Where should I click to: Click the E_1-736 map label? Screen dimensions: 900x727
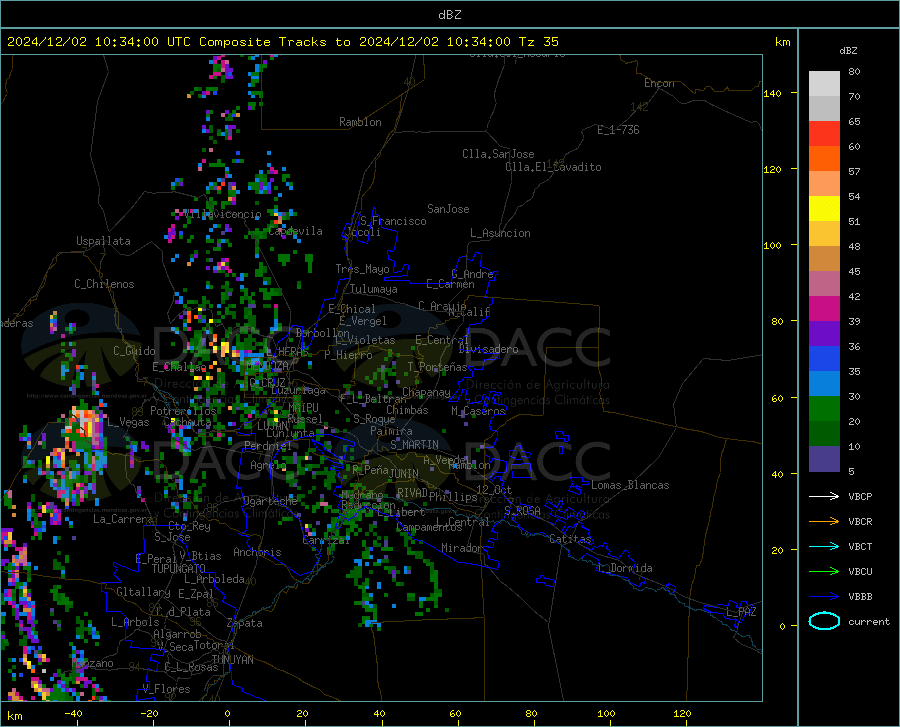click(618, 130)
